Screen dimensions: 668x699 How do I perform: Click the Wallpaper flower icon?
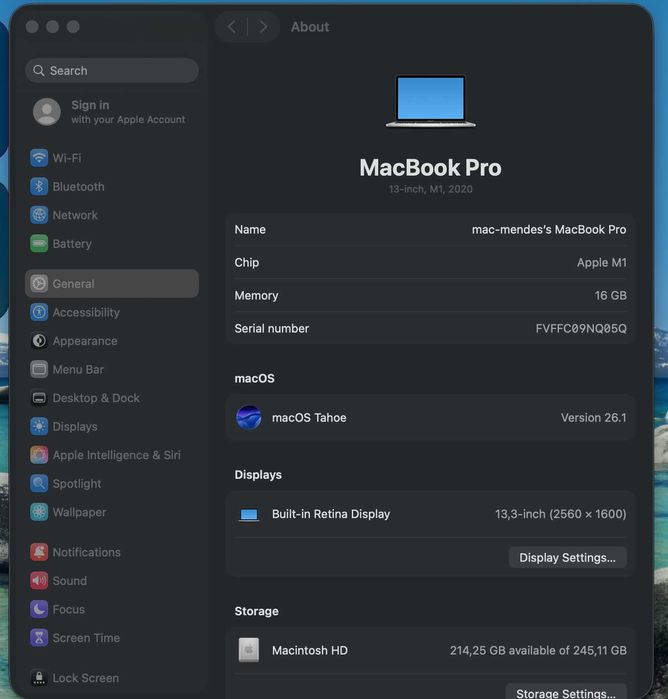39,512
